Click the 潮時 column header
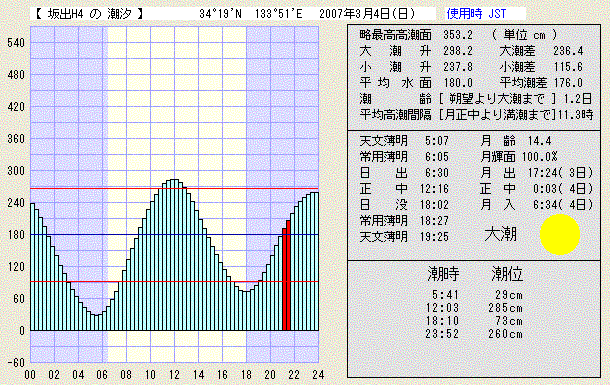 (443, 274)
